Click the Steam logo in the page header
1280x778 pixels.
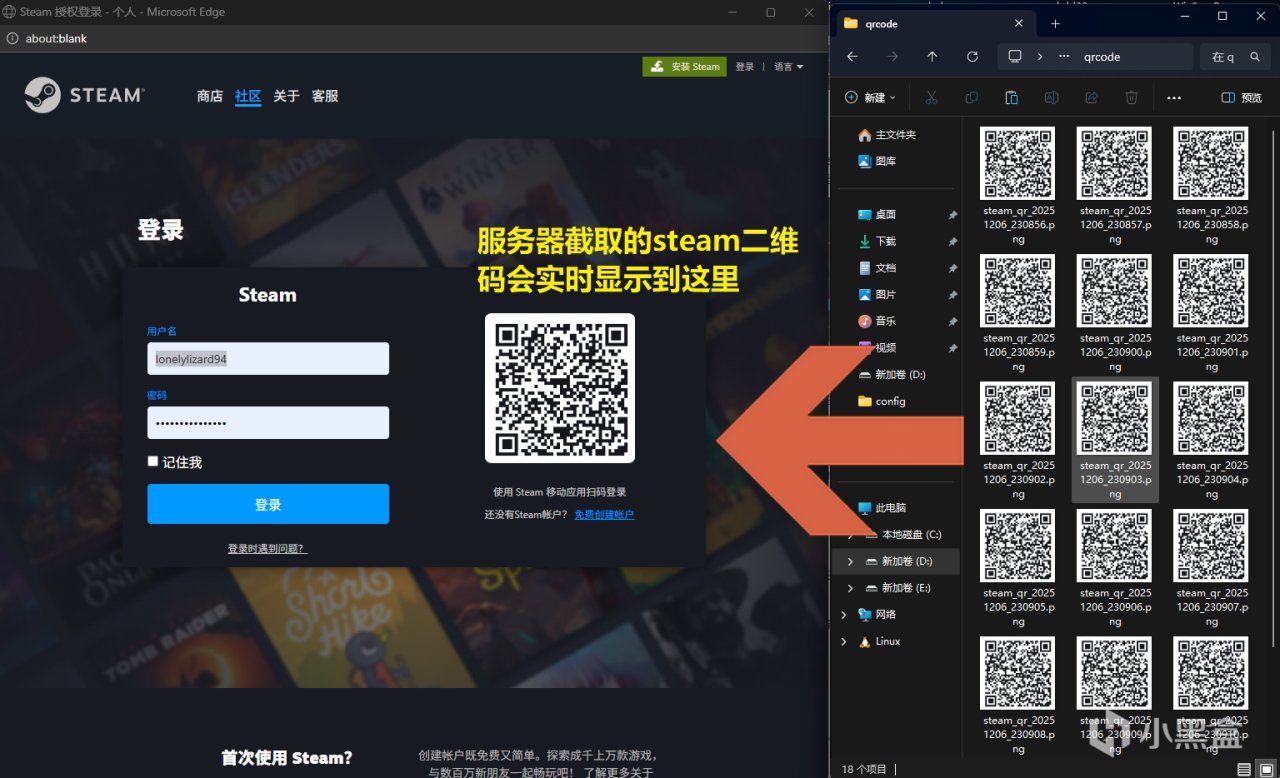[x=85, y=95]
